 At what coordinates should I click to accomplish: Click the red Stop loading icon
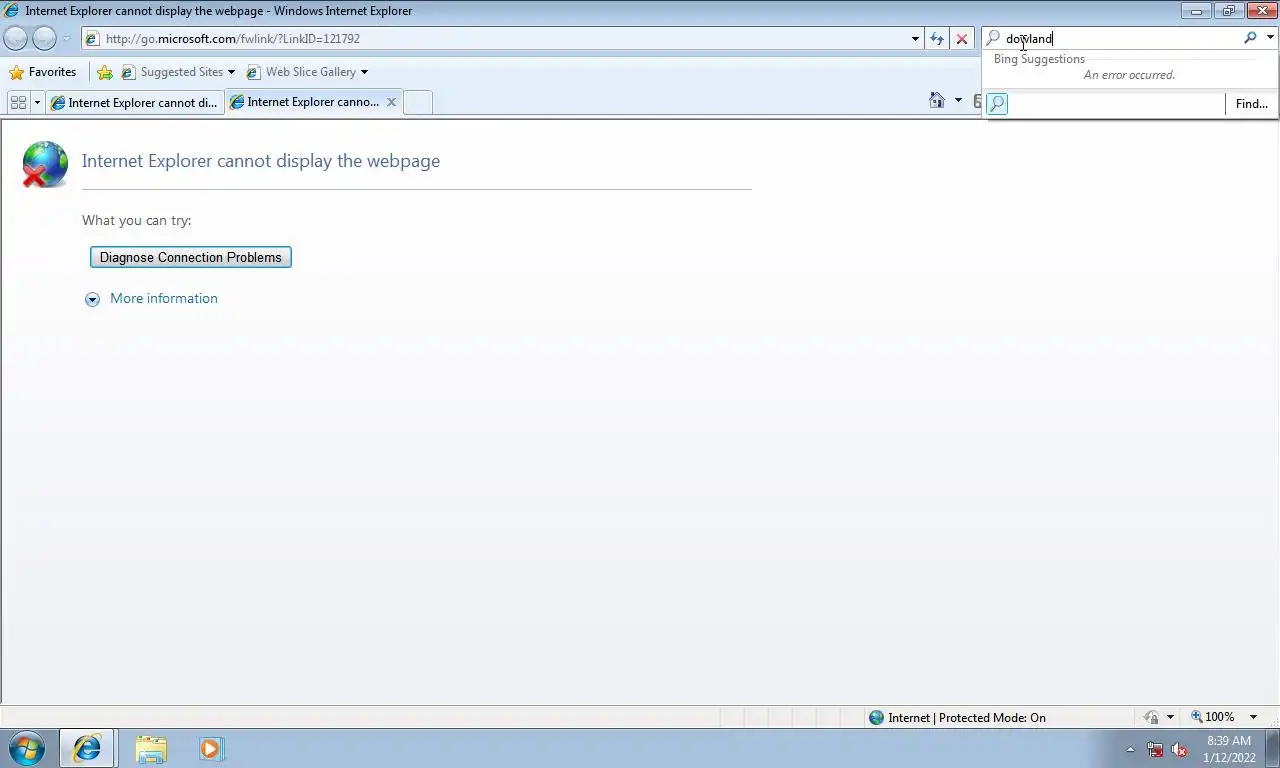point(962,39)
